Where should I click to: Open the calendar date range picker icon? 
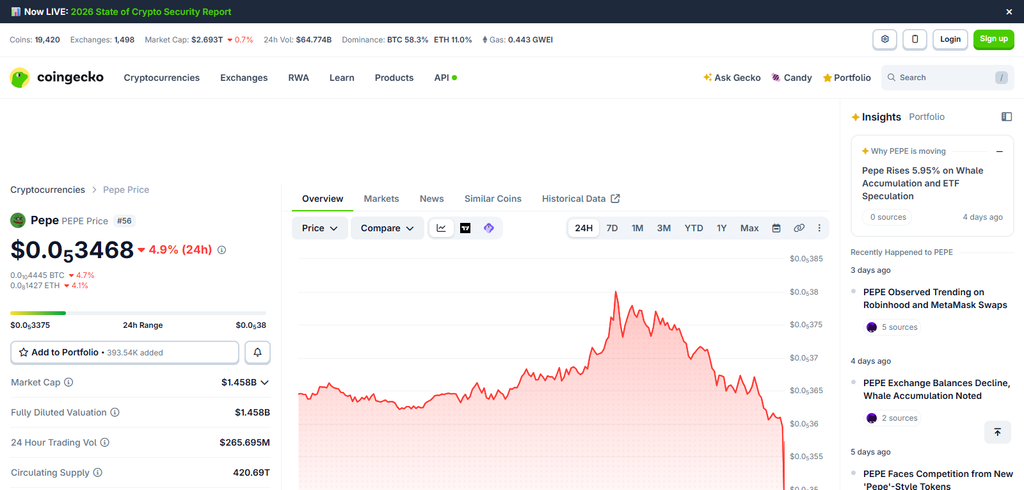tap(776, 228)
